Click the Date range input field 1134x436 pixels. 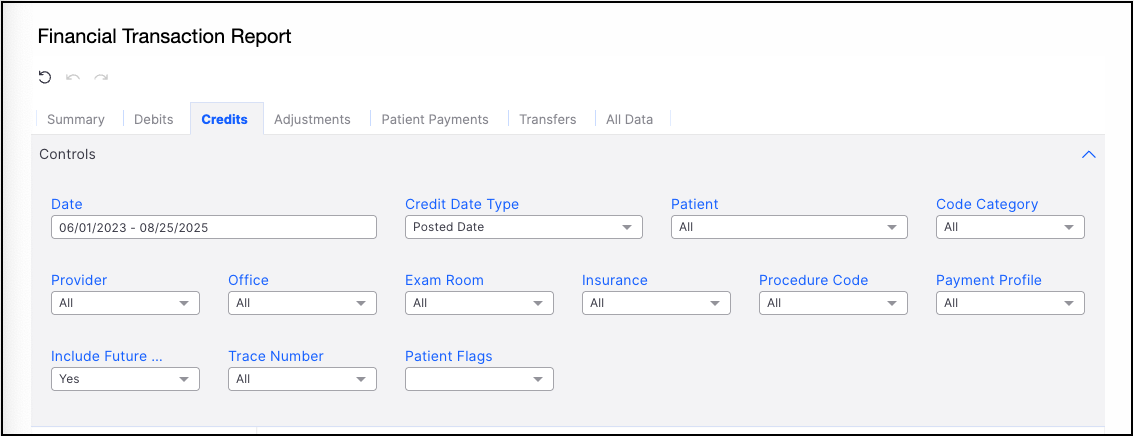(x=213, y=227)
